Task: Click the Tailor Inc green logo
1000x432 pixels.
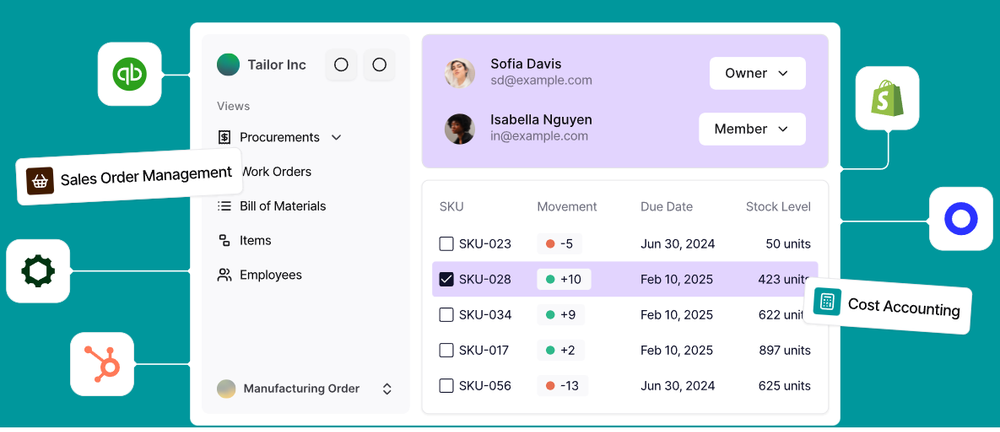Action: 228,64
